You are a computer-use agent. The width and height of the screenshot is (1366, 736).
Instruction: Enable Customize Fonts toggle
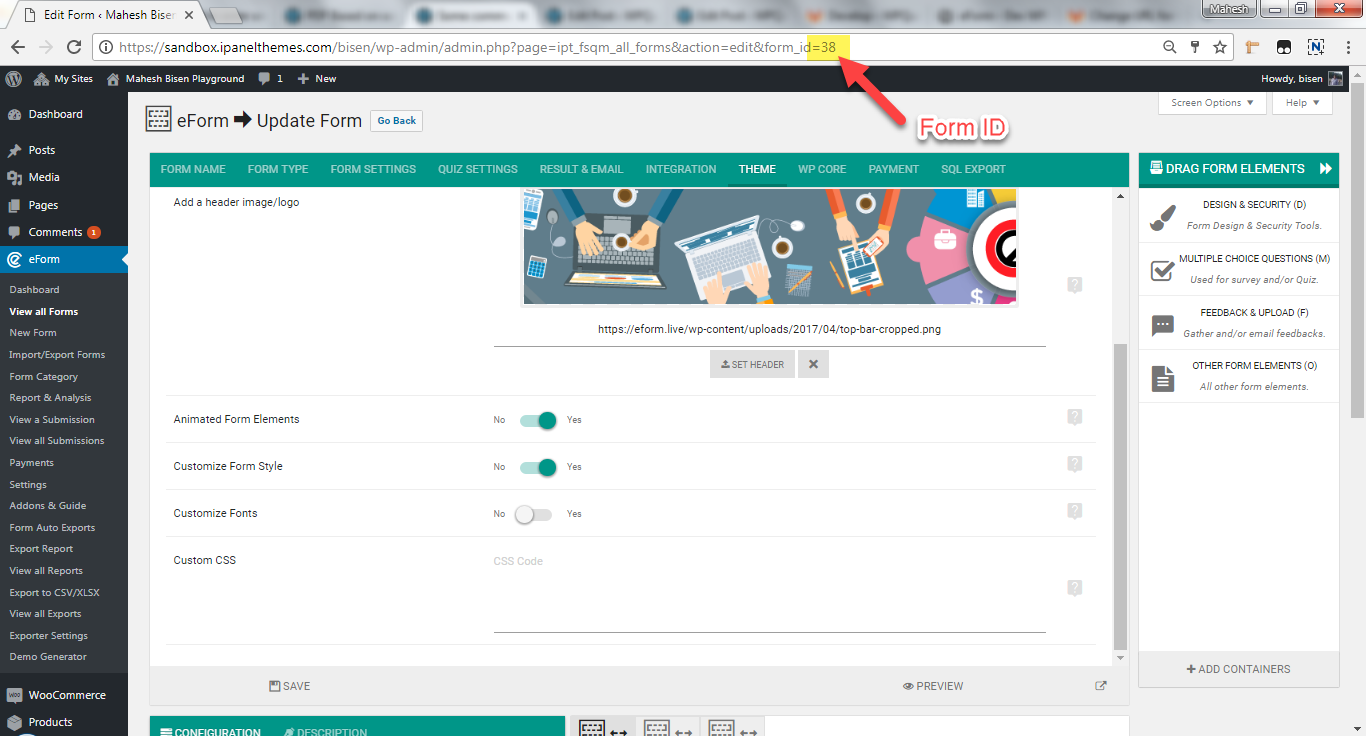(x=533, y=514)
